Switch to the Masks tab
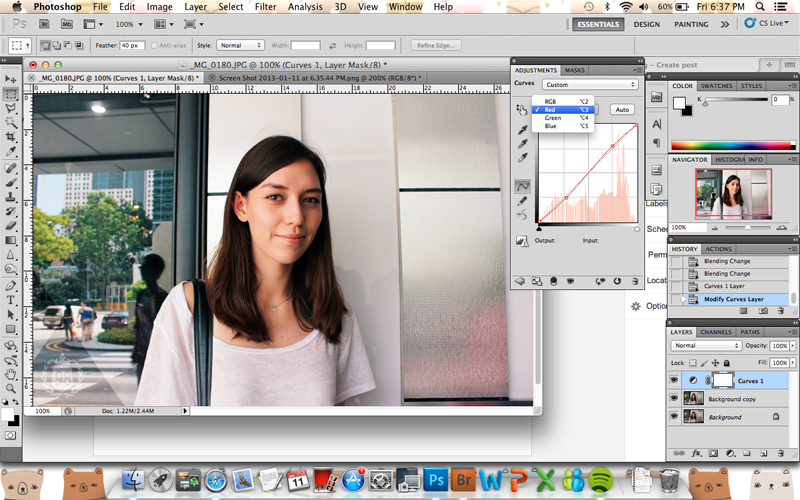The image size is (800, 500). [574, 70]
